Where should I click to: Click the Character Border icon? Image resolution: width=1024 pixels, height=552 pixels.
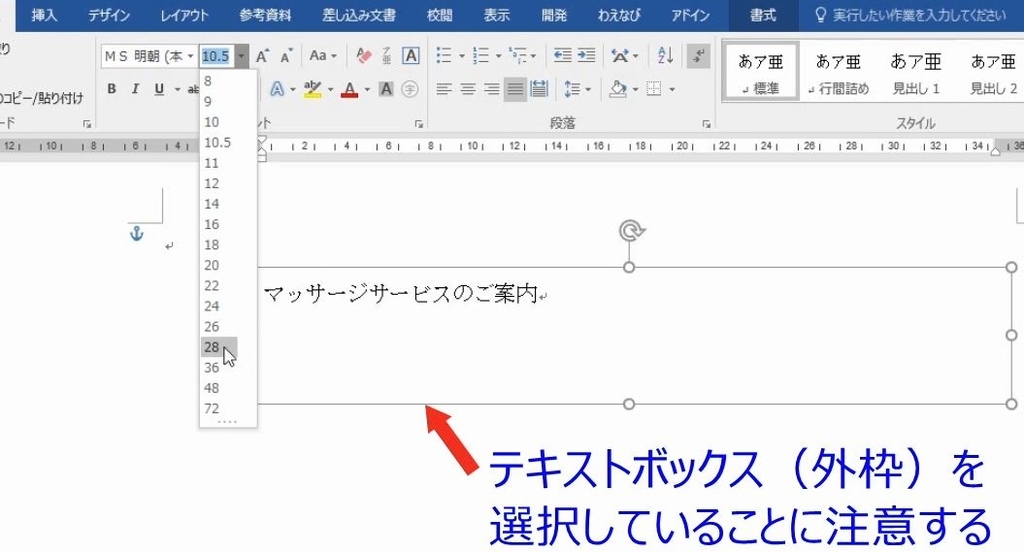[411, 56]
